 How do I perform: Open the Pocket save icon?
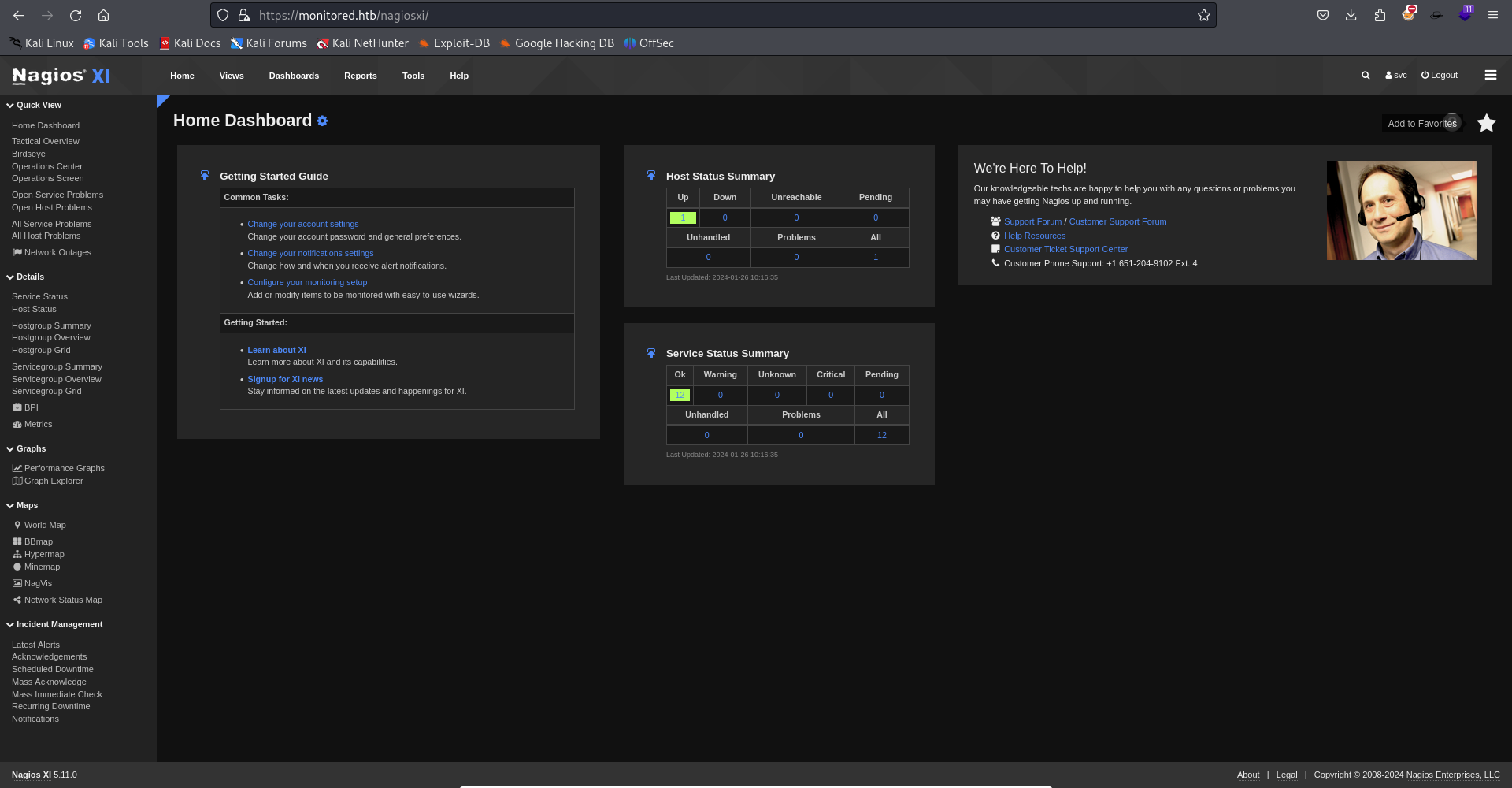pyautogui.click(x=1323, y=15)
